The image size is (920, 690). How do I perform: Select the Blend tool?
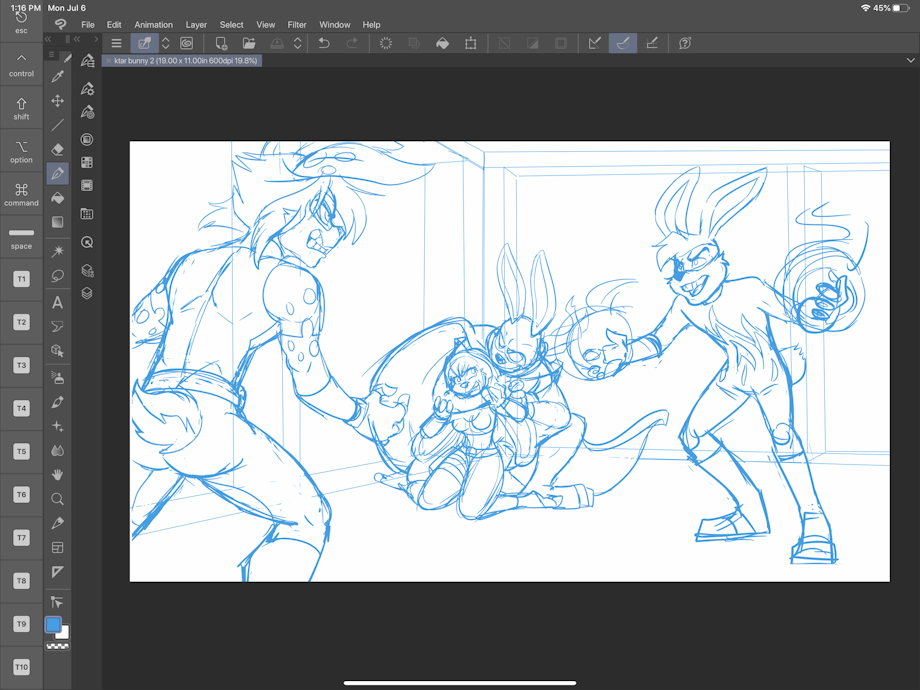pos(58,451)
